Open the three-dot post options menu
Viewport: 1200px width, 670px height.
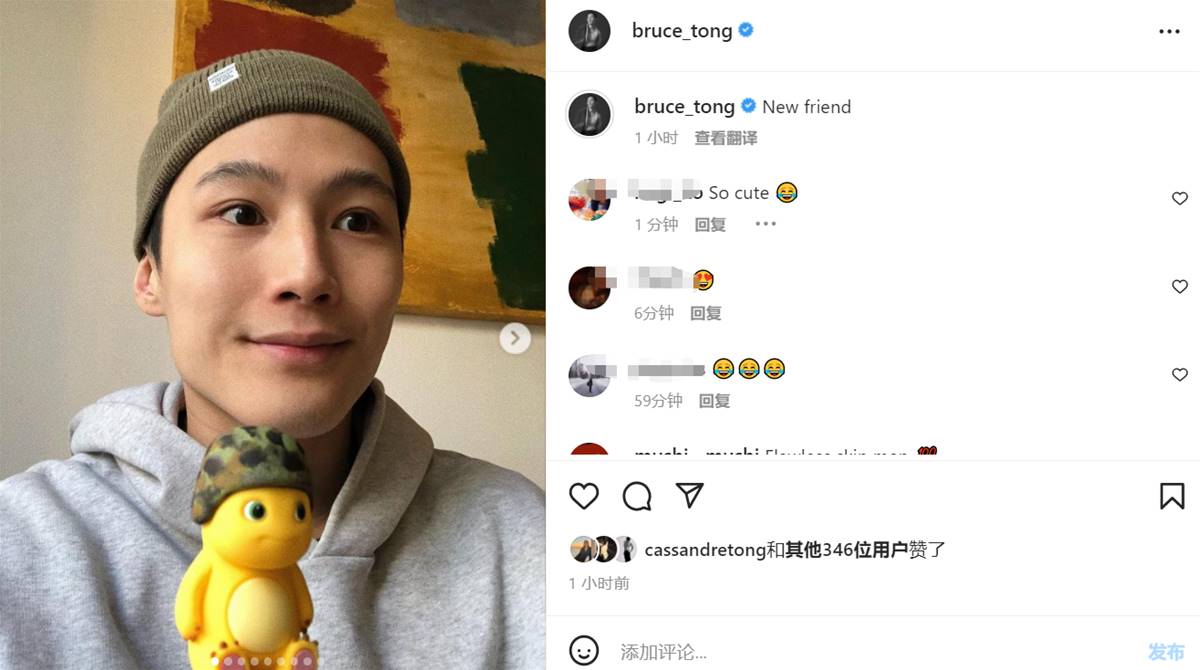tap(1169, 32)
